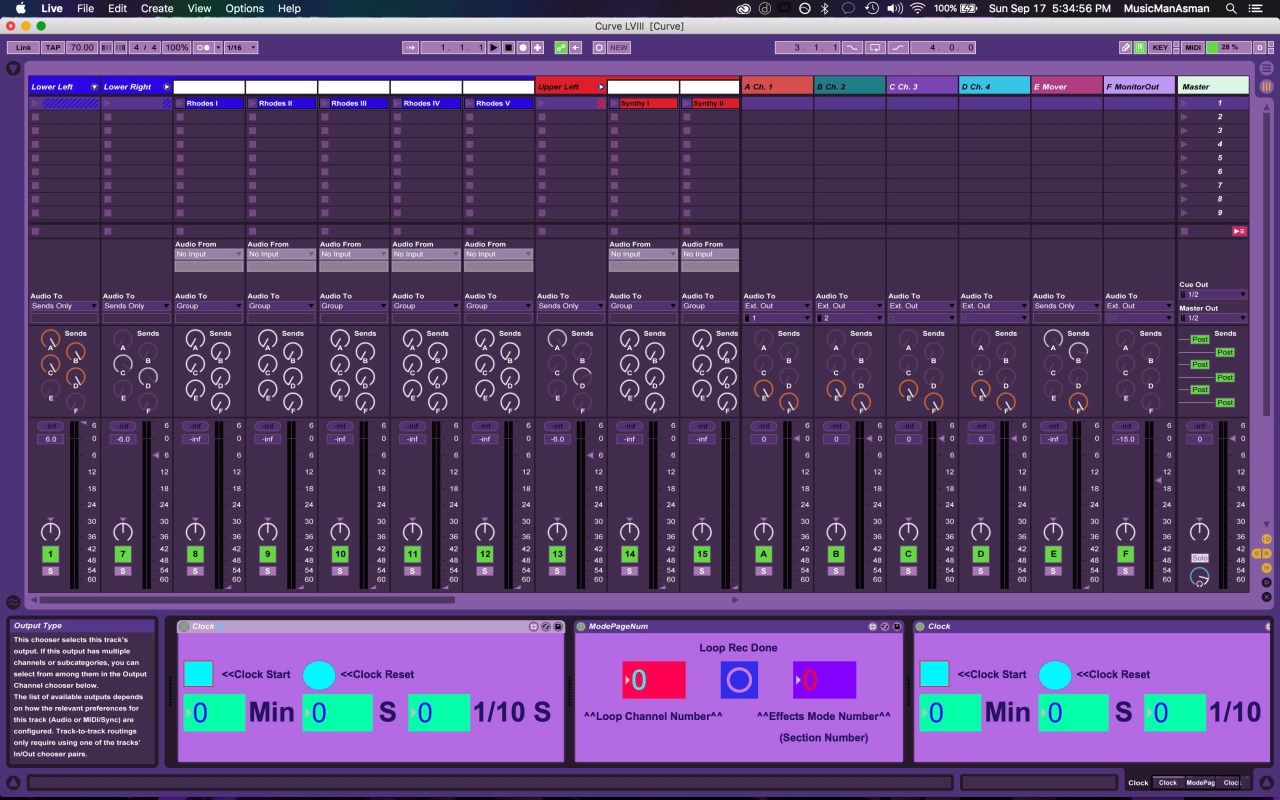Click the TAP tempo button
The width and height of the screenshot is (1280, 800).
[53, 47]
